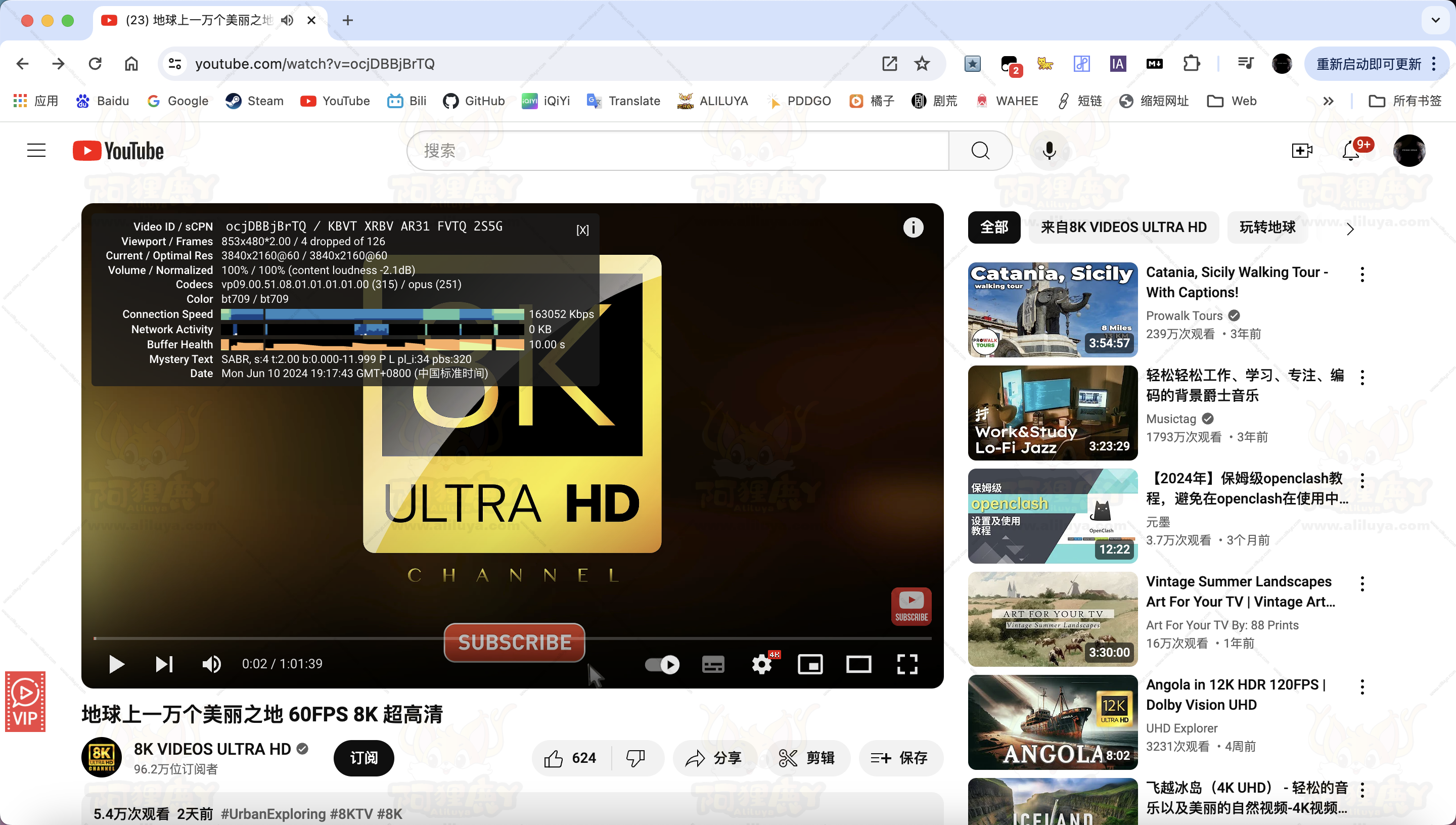
Task: Expand hidden bookmarks with » chevron
Action: click(x=1328, y=102)
